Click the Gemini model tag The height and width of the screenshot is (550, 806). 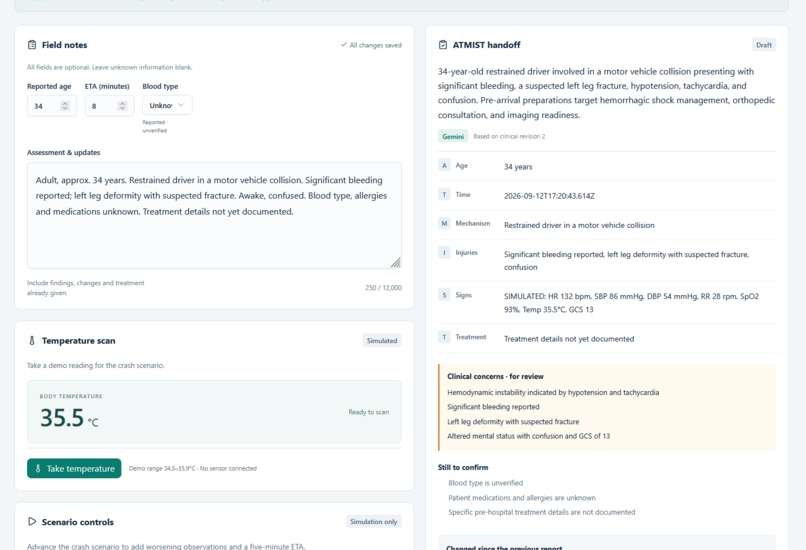(x=453, y=136)
